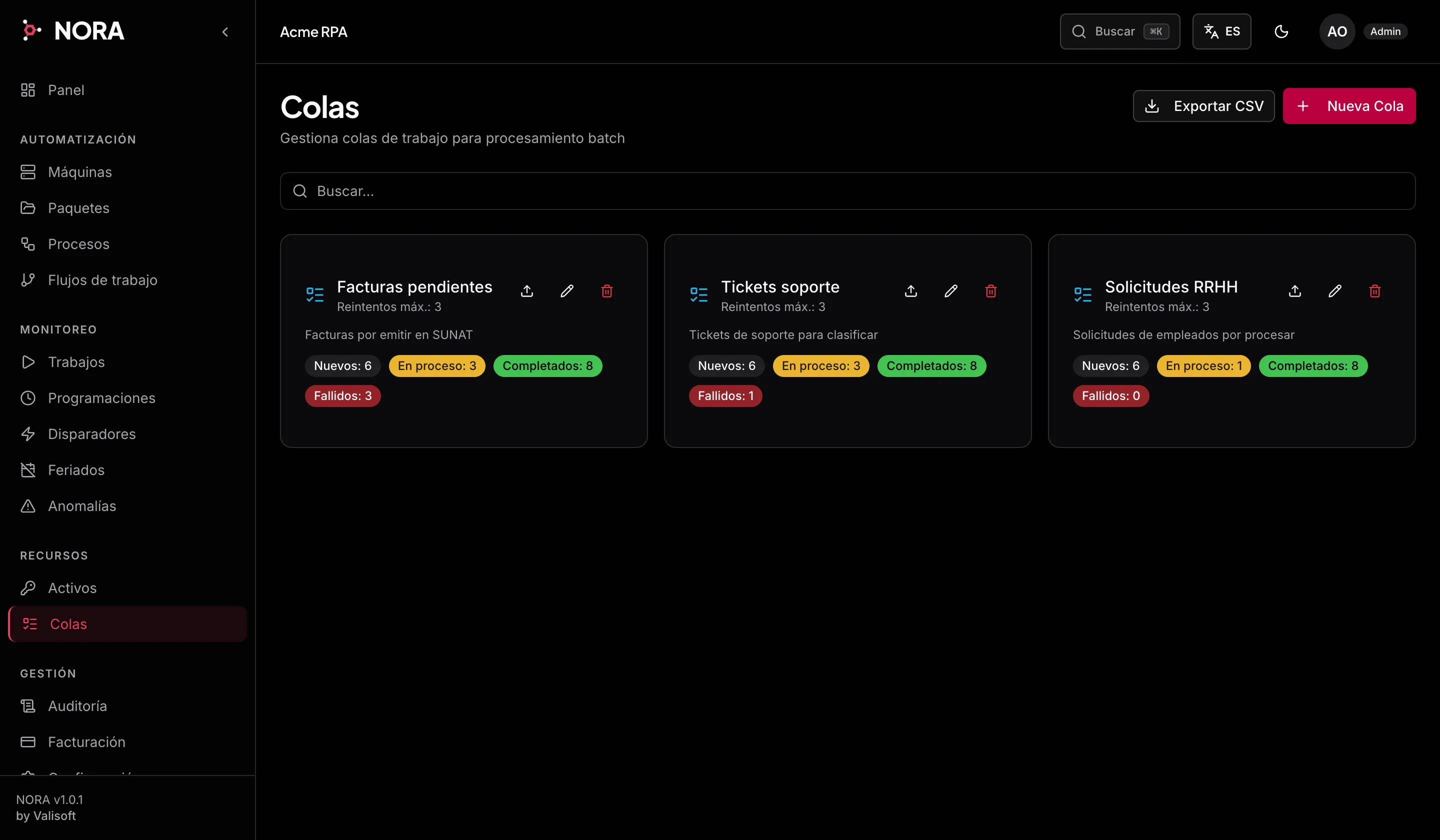Delete the Solicitudes RRHH queue

(x=1375, y=291)
